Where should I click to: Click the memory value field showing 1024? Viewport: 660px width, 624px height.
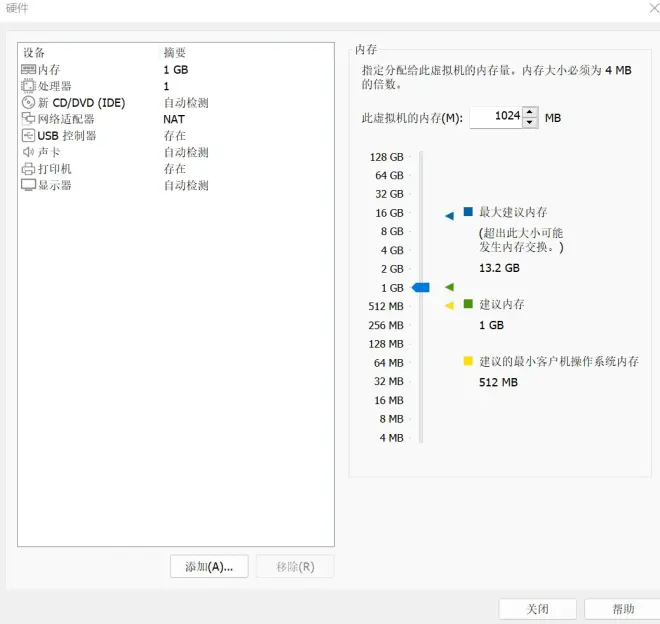pos(496,117)
